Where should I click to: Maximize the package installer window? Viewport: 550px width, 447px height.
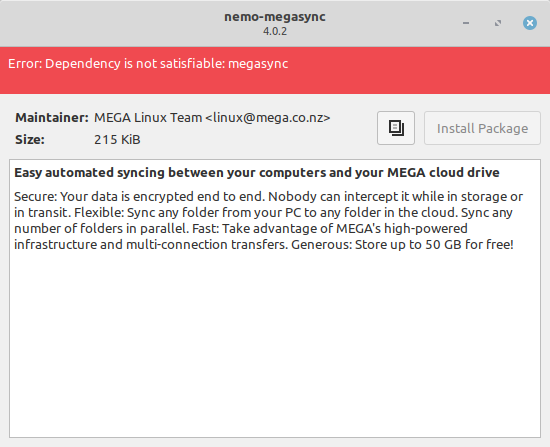498,23
